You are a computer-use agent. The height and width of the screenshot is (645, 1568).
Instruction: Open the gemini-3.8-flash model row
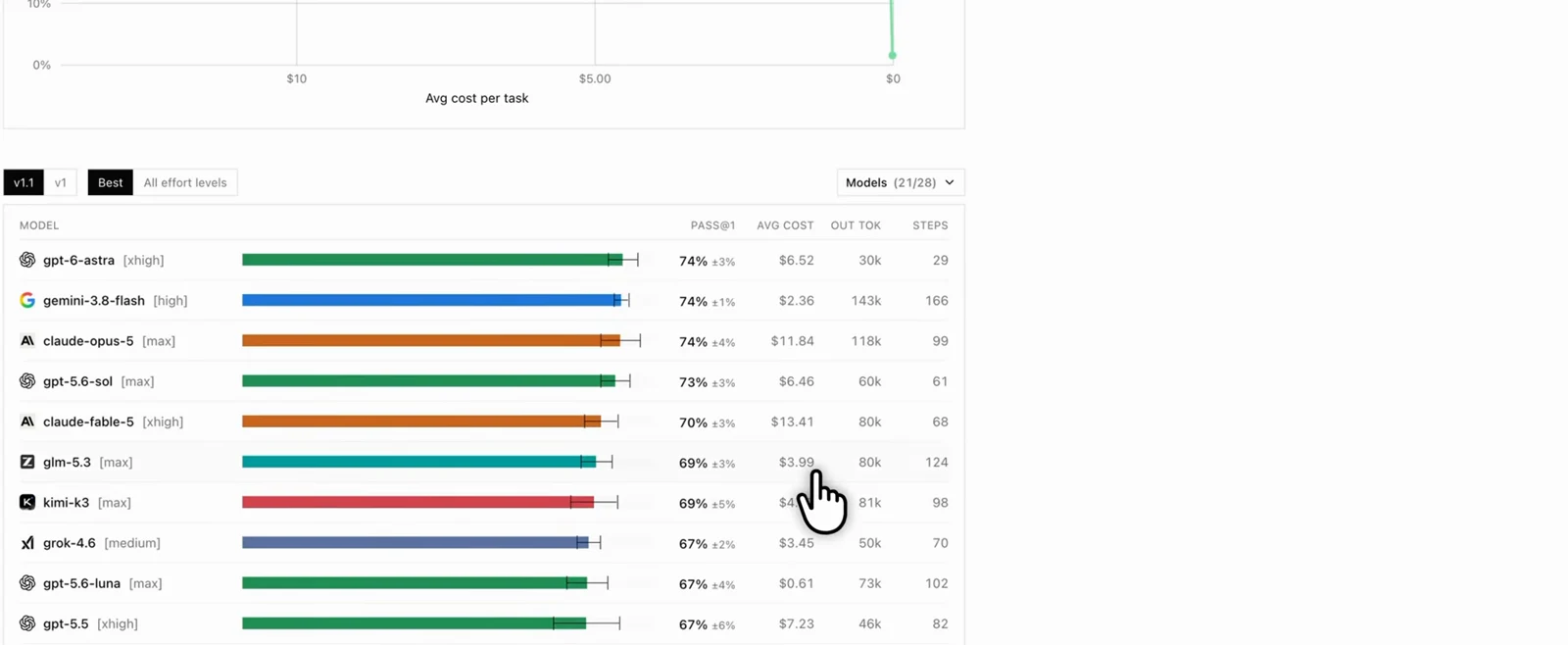(x=484, y=300)
